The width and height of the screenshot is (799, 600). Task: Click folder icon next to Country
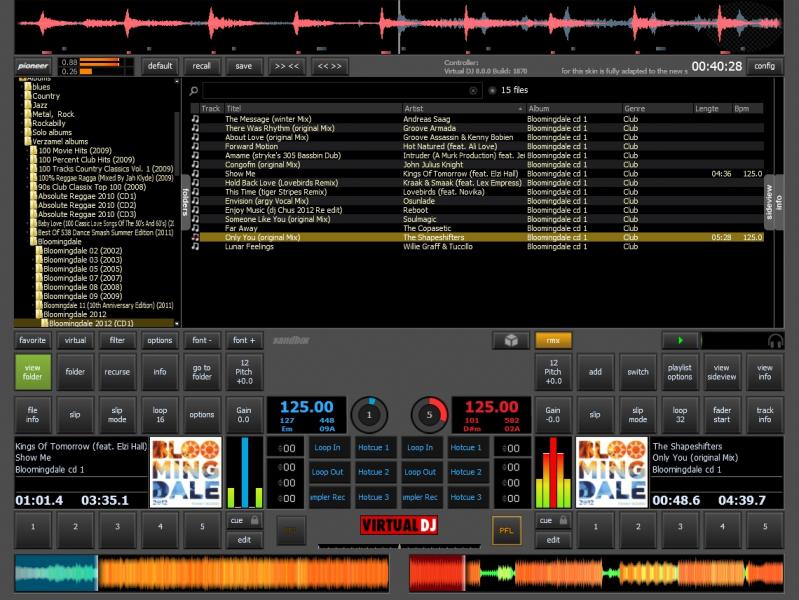(28, 96)
